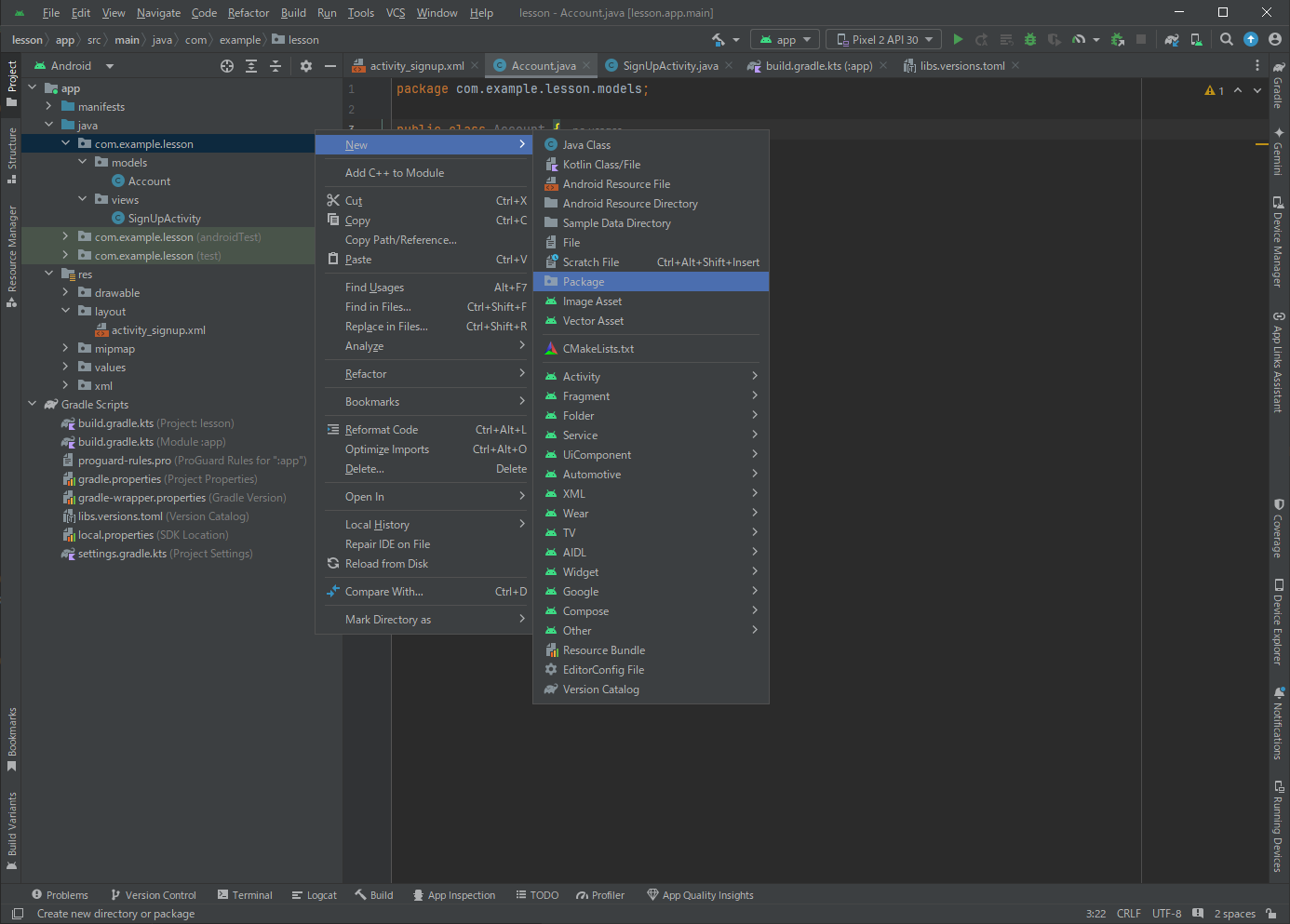The image size is (1290, 924).
Task: Switch to the SignUpActivity.java tab
Action: (670, 65)
